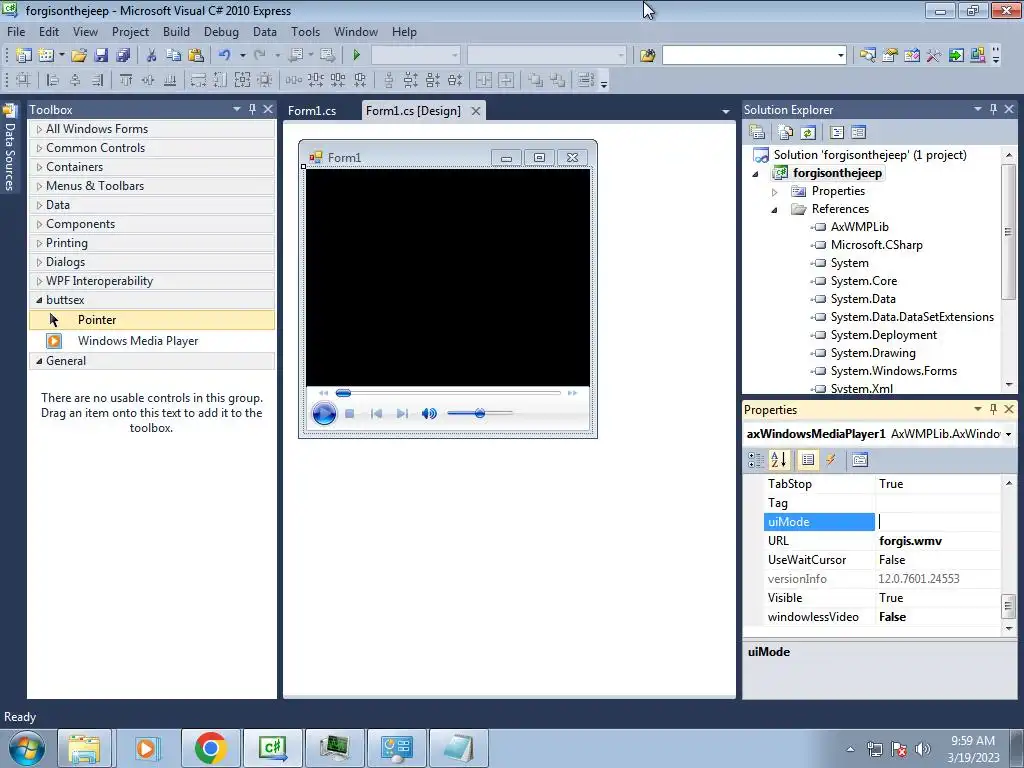Select the AxWMPLib reference

pos(859,227)
